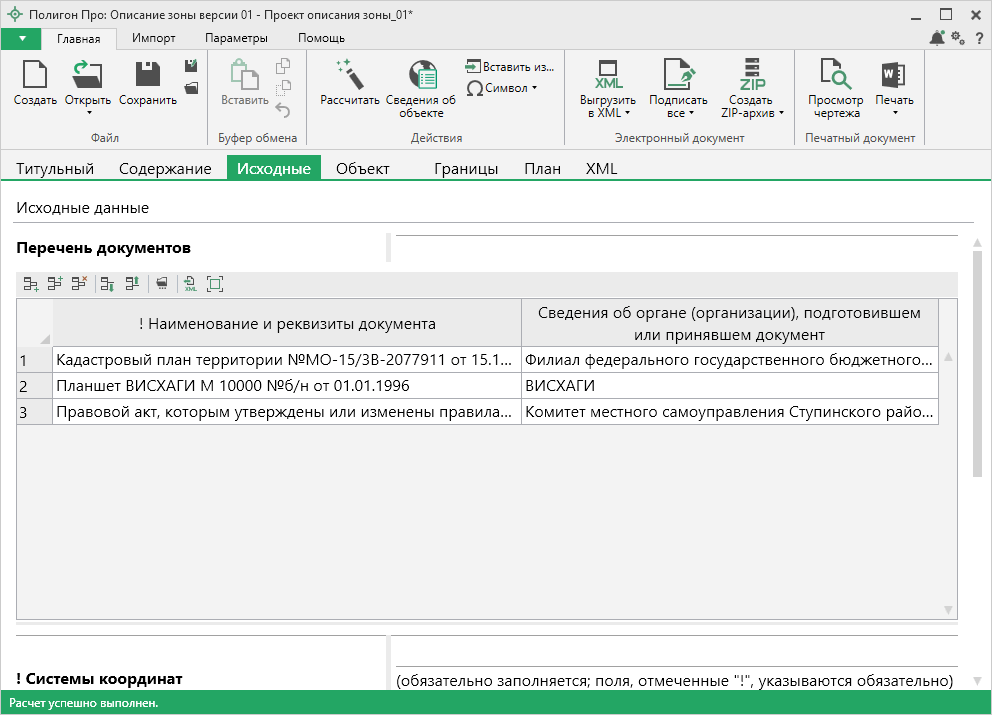Click add row icon in table toolbar
Viewport: 992px width, 715px height.
[31, 285]
